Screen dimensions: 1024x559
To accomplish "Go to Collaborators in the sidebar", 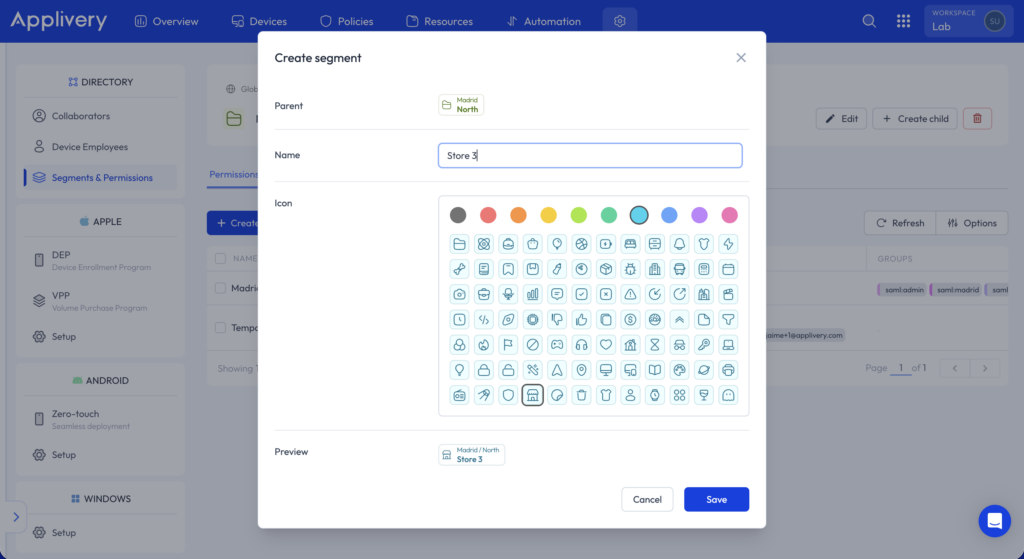I will (x=100, y=116).
